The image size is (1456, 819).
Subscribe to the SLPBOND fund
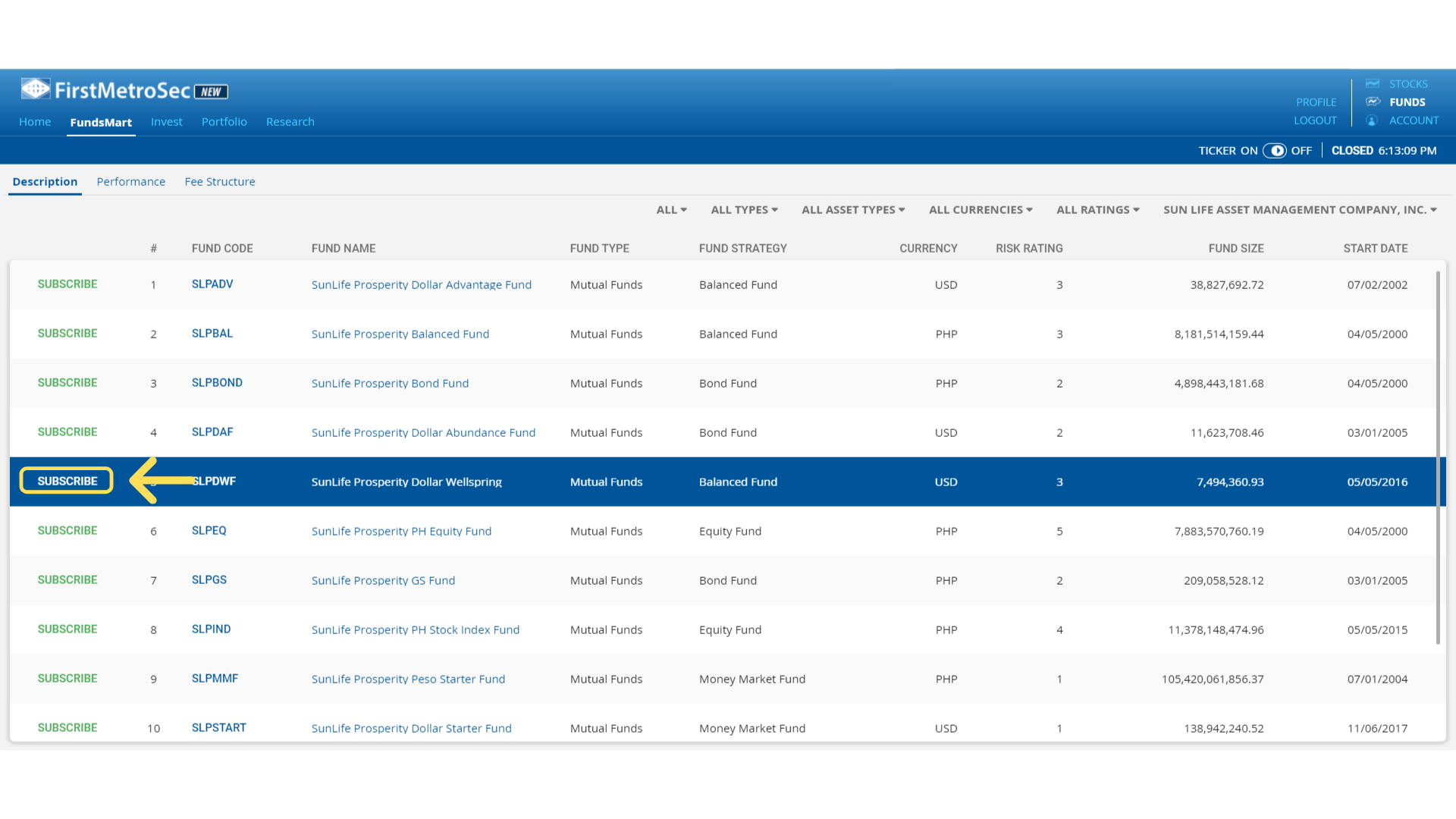click(x=67, y=383)
